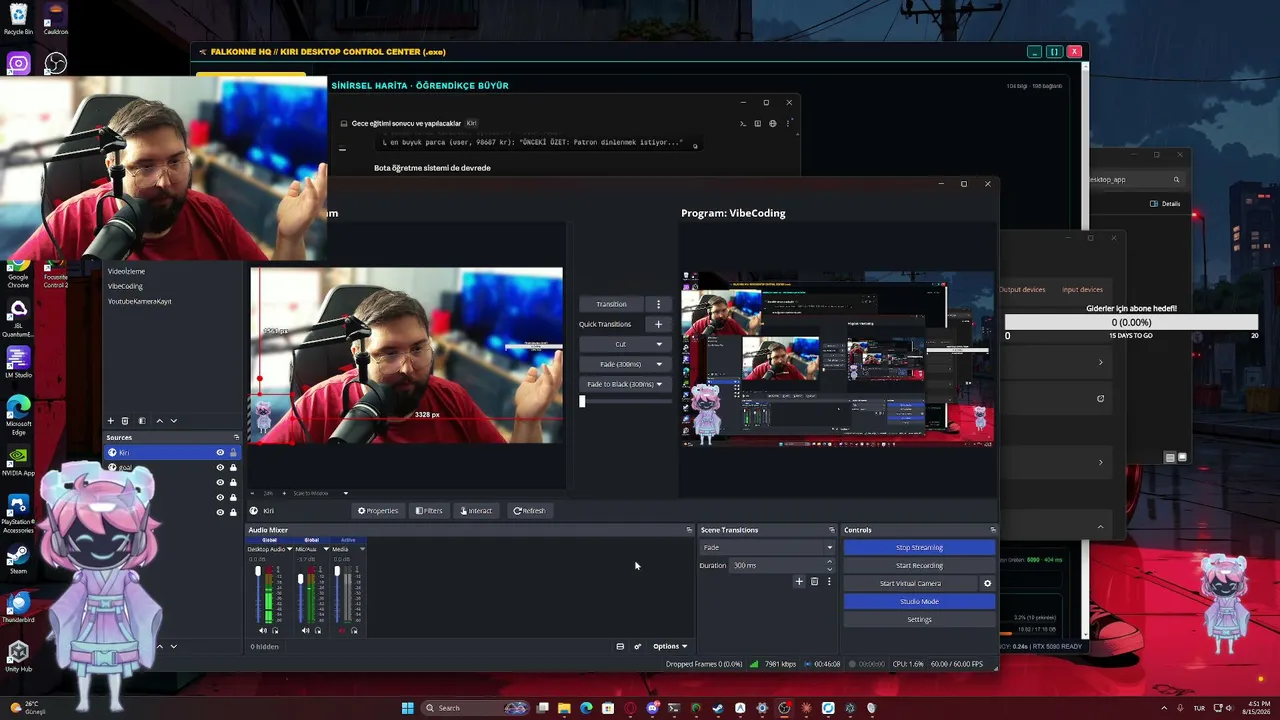
Task: Open Filters for the selected source
Action: coord(429,511)
